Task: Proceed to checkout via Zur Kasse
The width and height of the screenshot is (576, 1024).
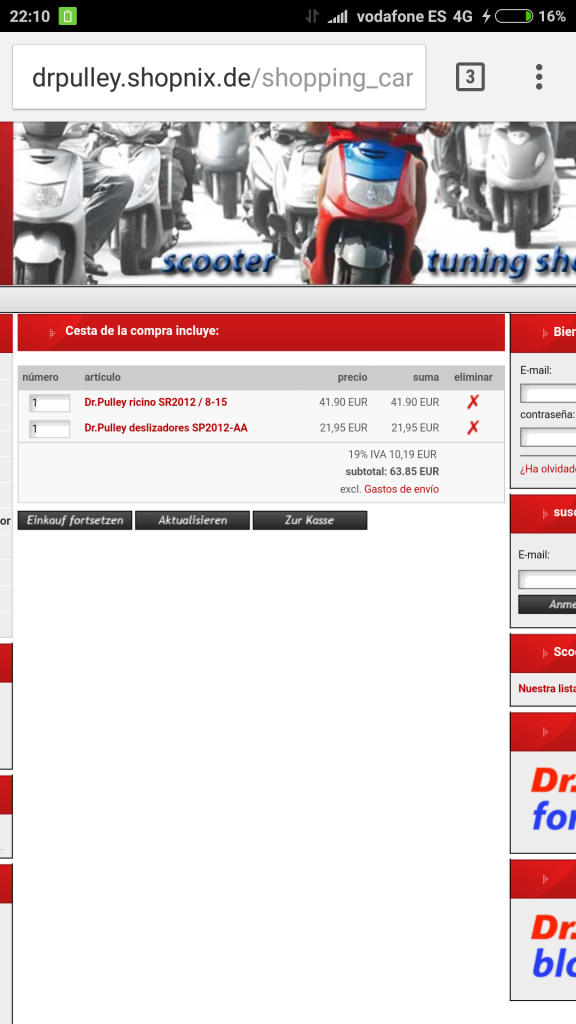Action: coord(310,520)
